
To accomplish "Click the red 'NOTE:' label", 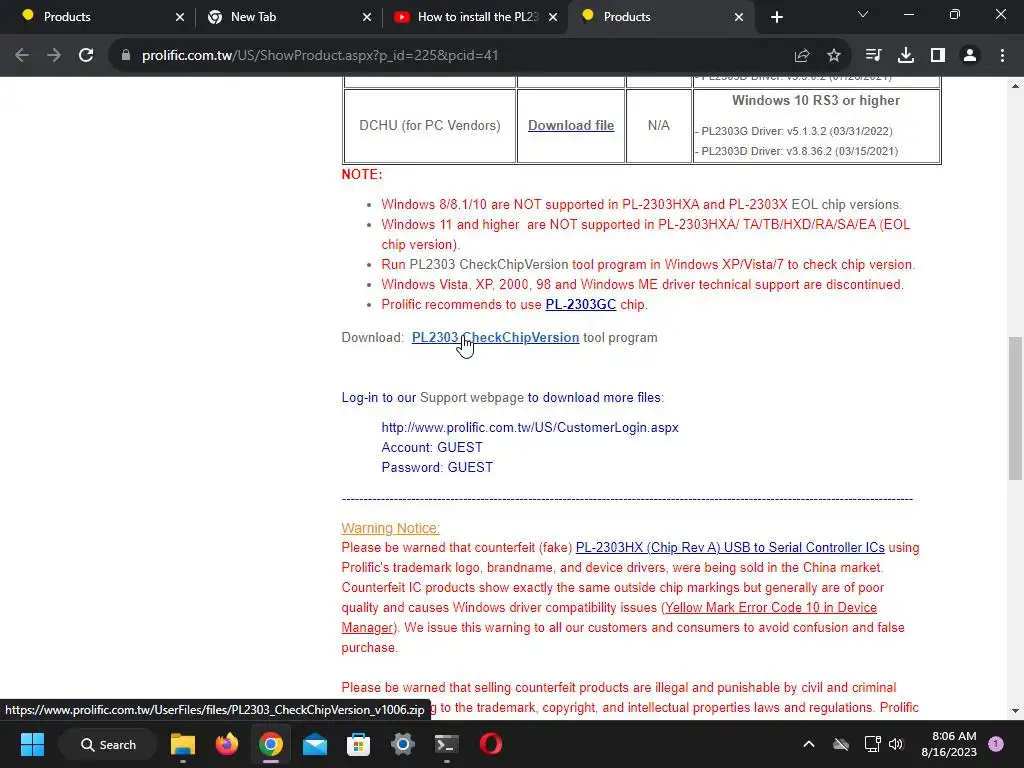I will (362, 174).
